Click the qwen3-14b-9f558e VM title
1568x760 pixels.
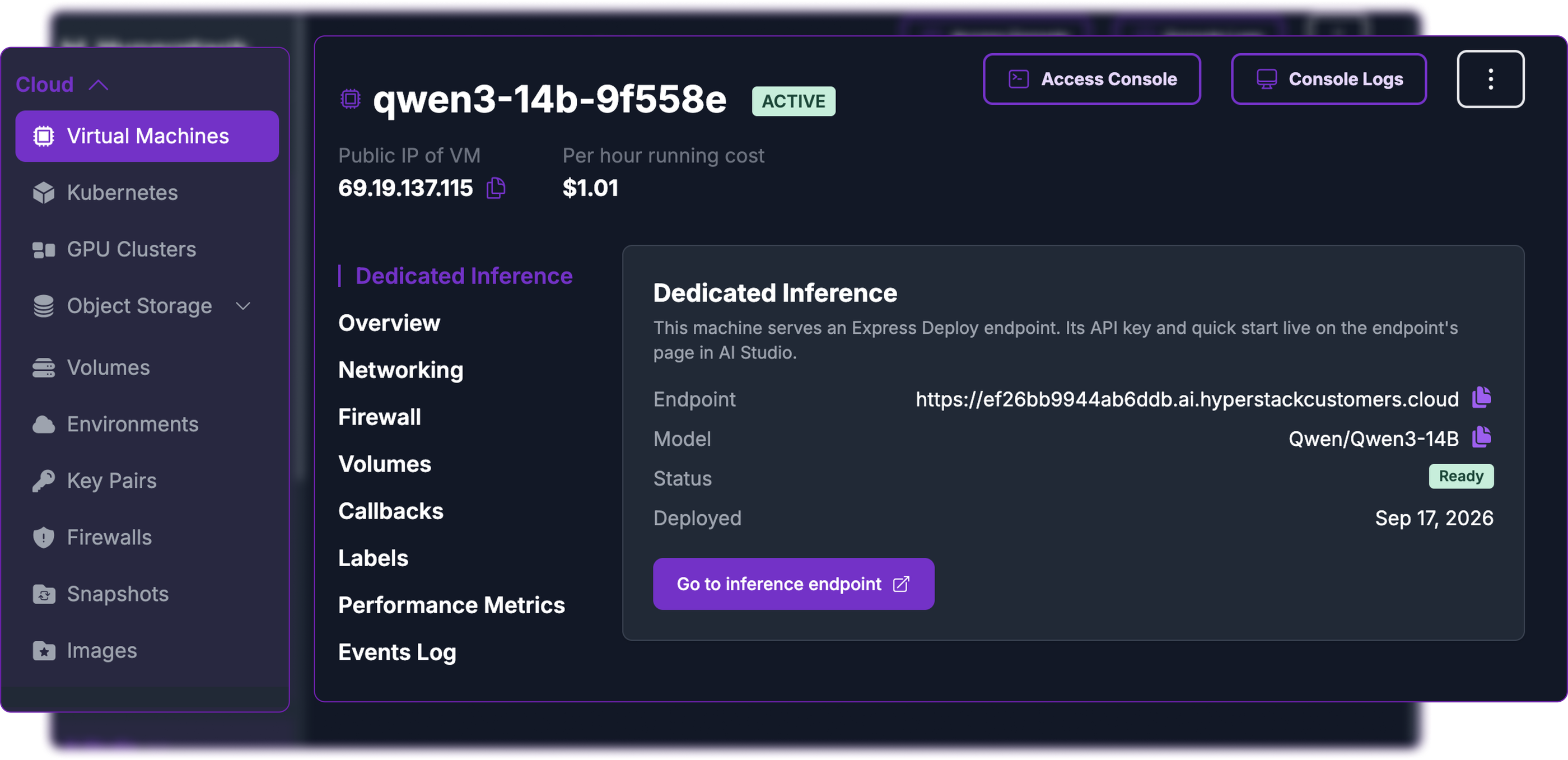coord(550,99)
